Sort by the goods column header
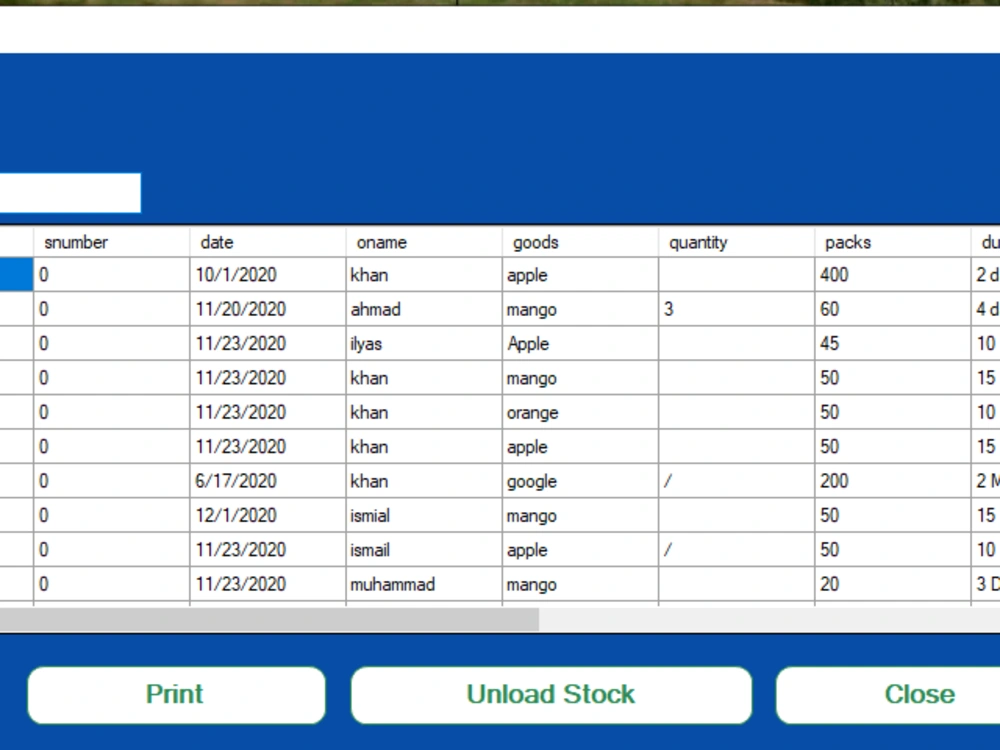Viewport: 1000px width, 750px height. click(535, 242)
